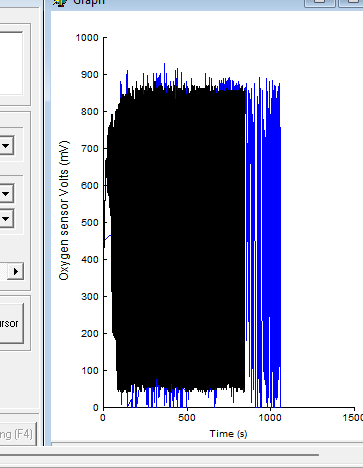Click the right arrow of horizontal scrollbar

tap(16, 271)
